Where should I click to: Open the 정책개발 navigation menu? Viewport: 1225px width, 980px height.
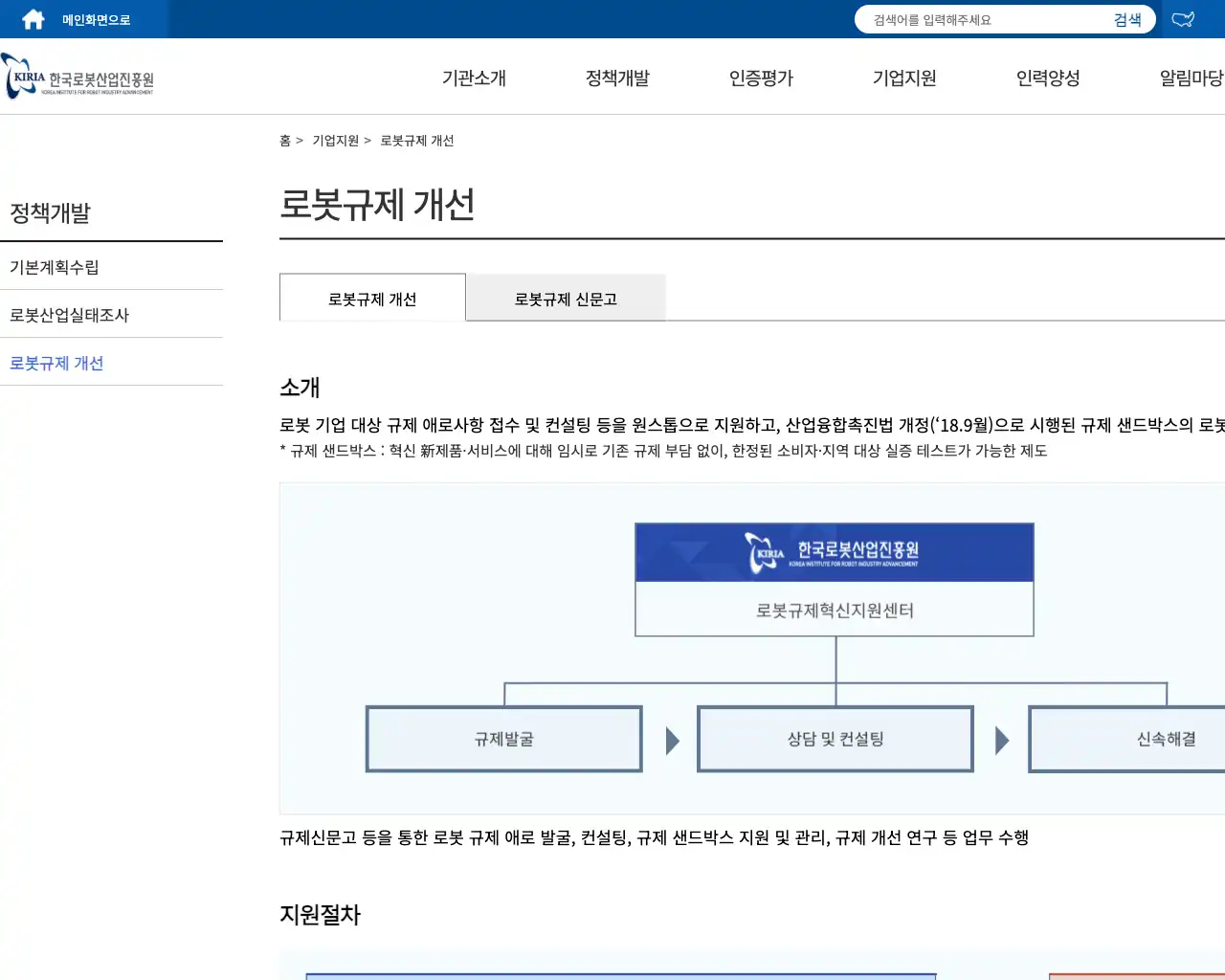click(x=617, y=78)
